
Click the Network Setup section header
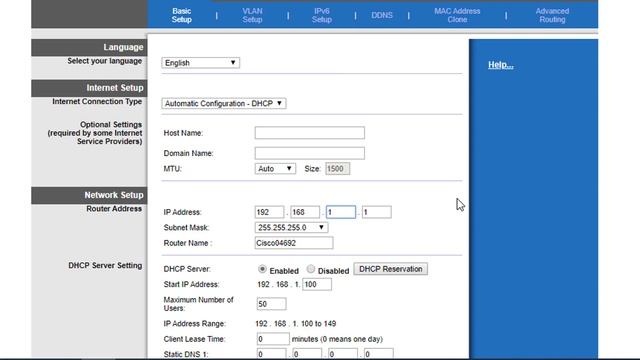(89, 195)
